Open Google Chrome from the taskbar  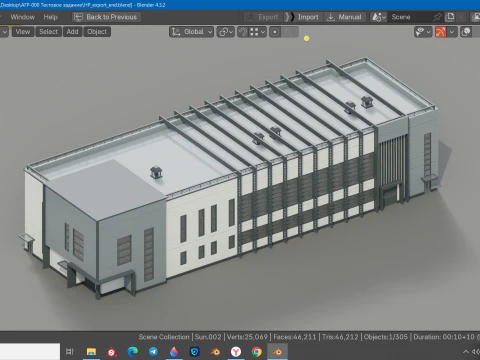tap(257, 351)
